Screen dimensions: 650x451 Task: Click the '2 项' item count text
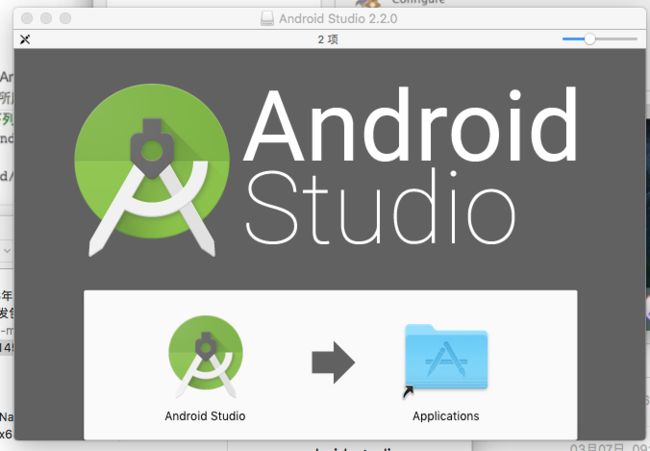point(328,39)
